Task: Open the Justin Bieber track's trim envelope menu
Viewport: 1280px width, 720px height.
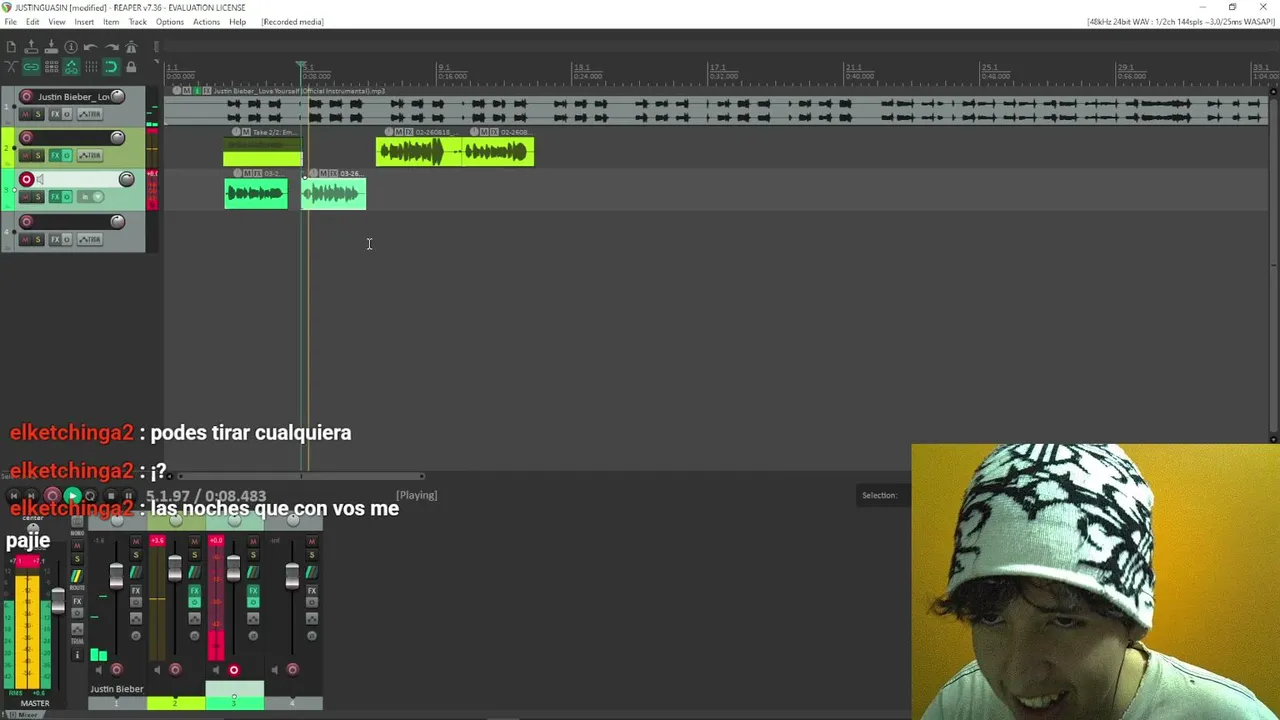Action: (x=90, y=114)
